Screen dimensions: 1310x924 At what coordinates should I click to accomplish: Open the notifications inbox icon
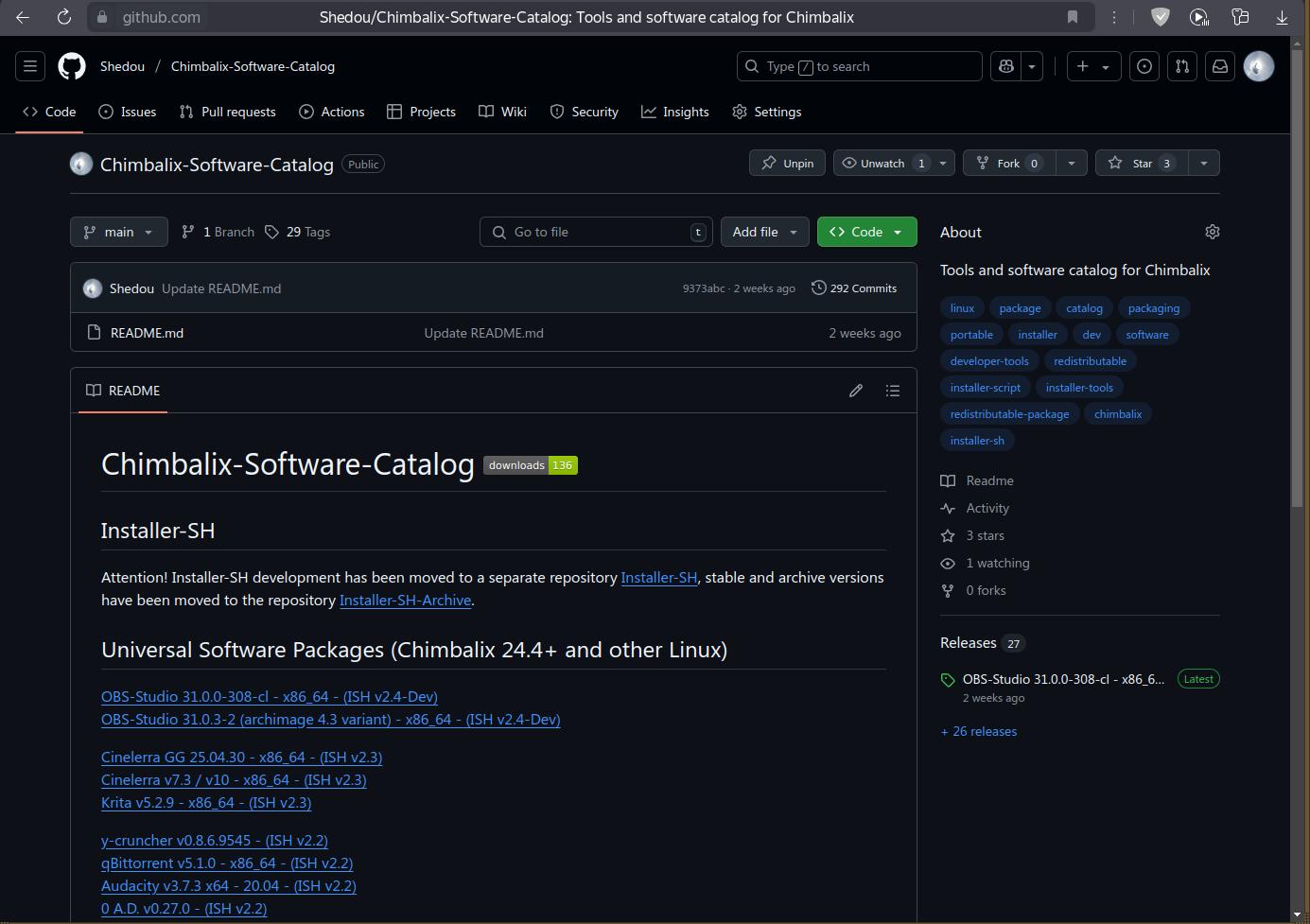1220,66
